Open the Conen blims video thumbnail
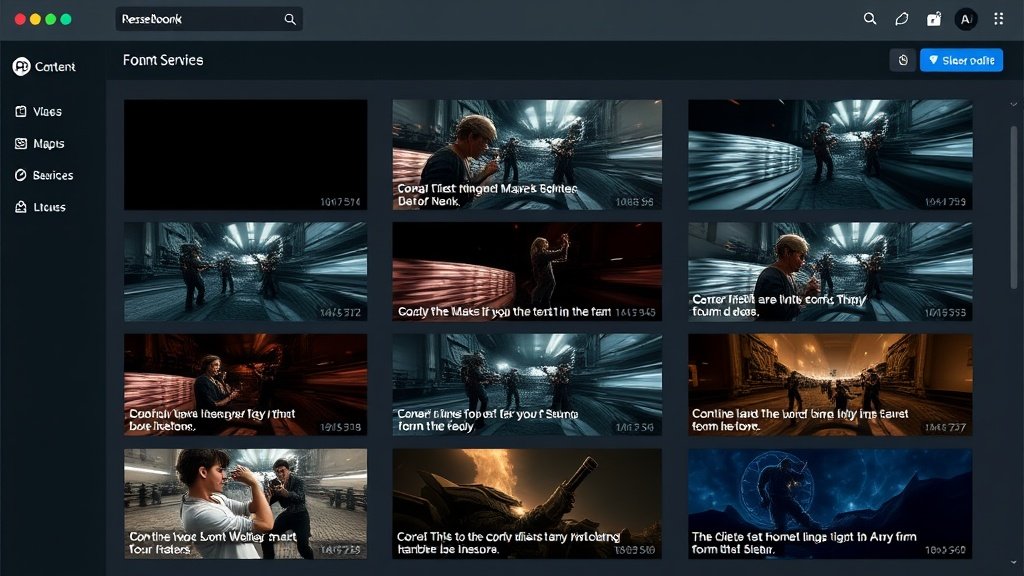 [527, 385]
